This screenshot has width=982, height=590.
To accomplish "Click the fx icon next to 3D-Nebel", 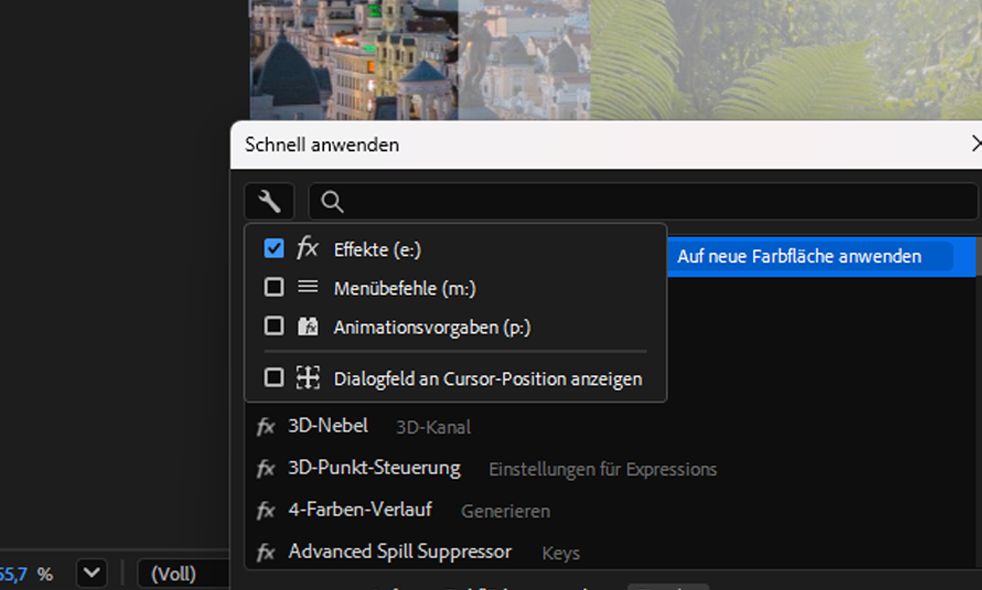I will [266, 427].
